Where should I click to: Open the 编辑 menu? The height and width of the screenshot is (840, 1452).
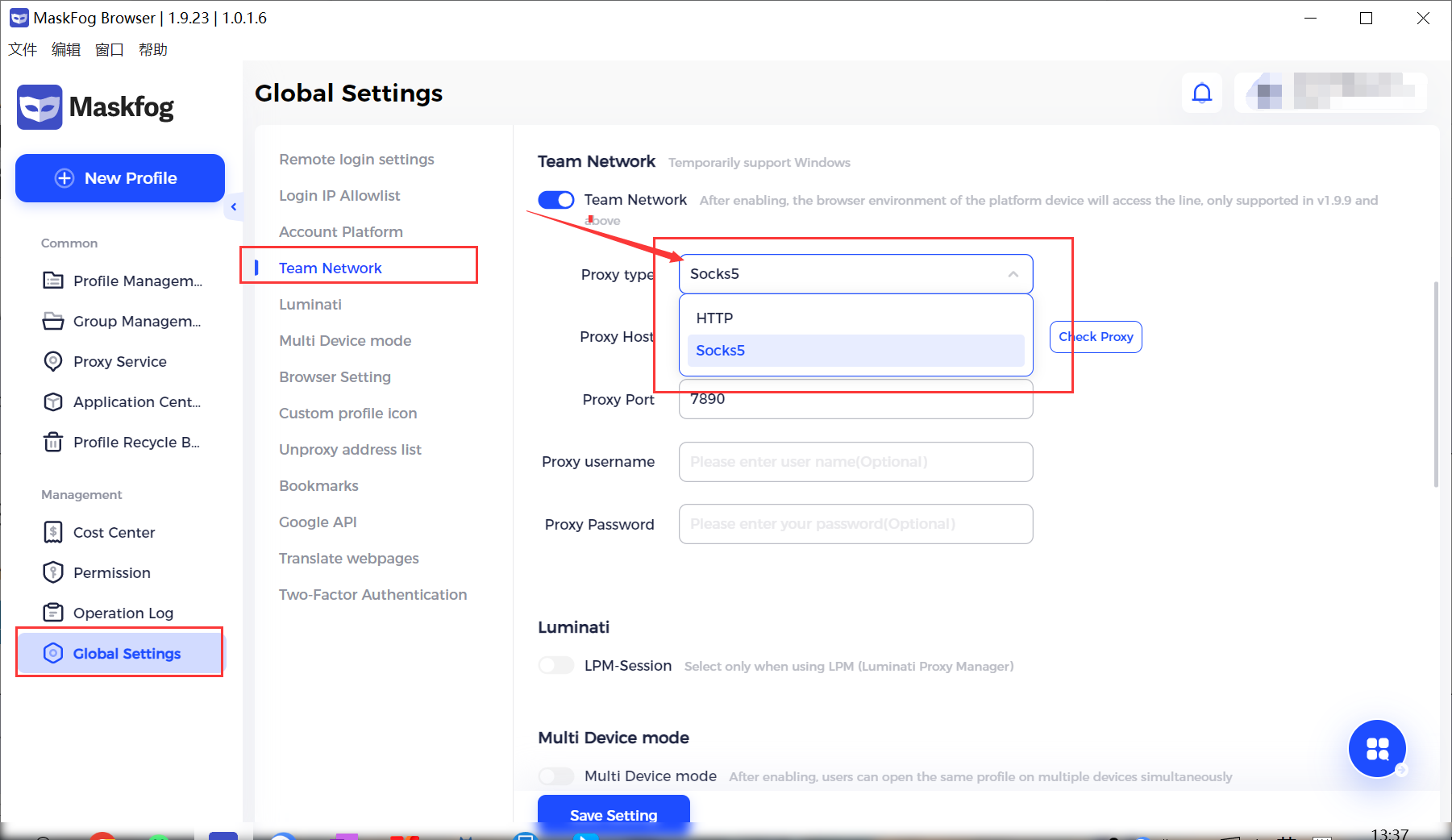tap(66, 50)
